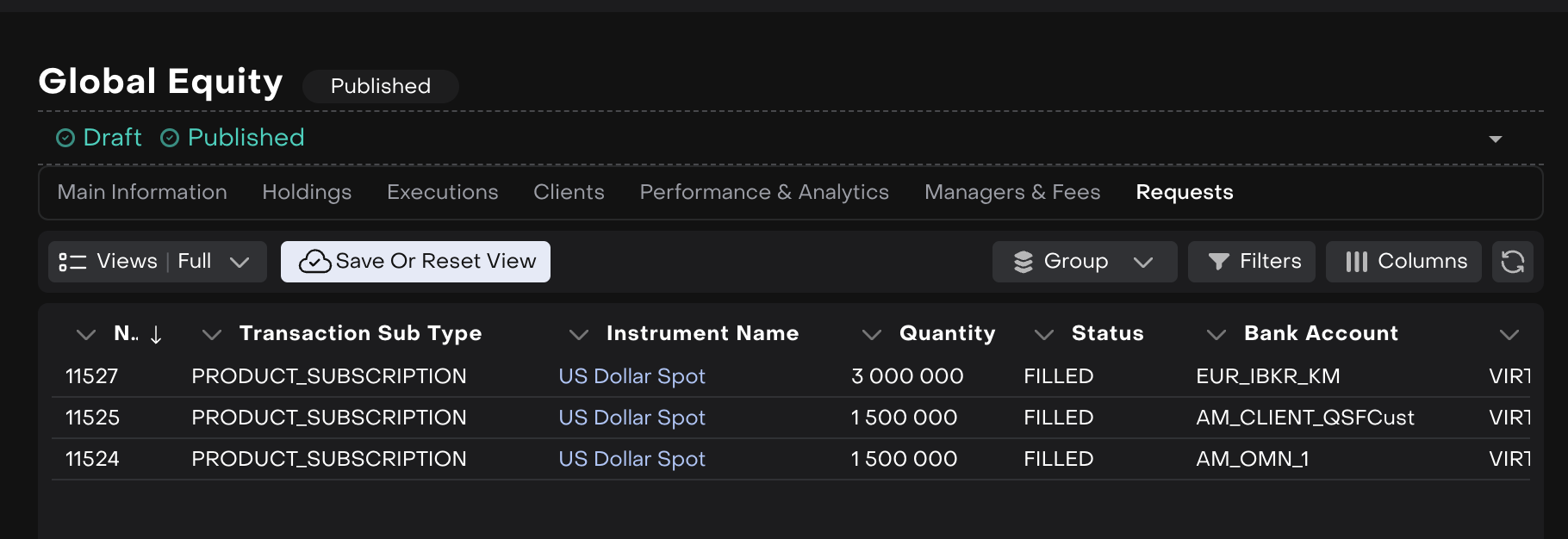Switch to the Holdings tab
The width and height of the screenshot is (1568, 539).
(x=307, y=192)
